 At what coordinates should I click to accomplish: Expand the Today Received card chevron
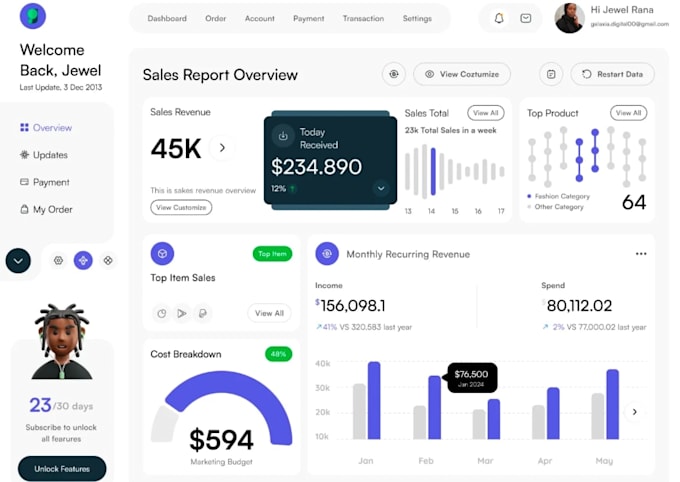pos(381,188)
